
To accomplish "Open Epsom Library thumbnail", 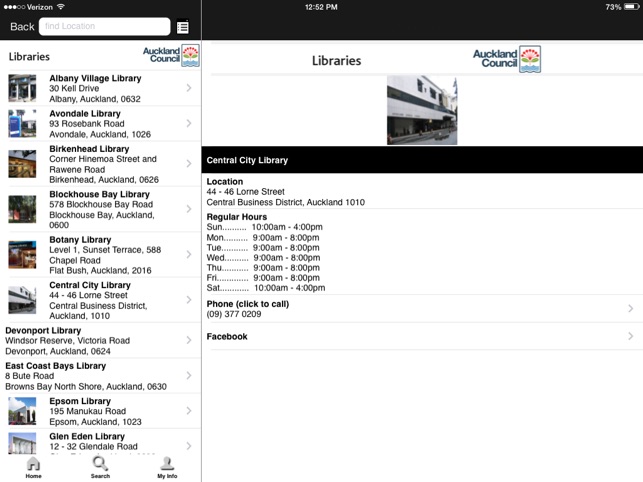I will 22,411.
